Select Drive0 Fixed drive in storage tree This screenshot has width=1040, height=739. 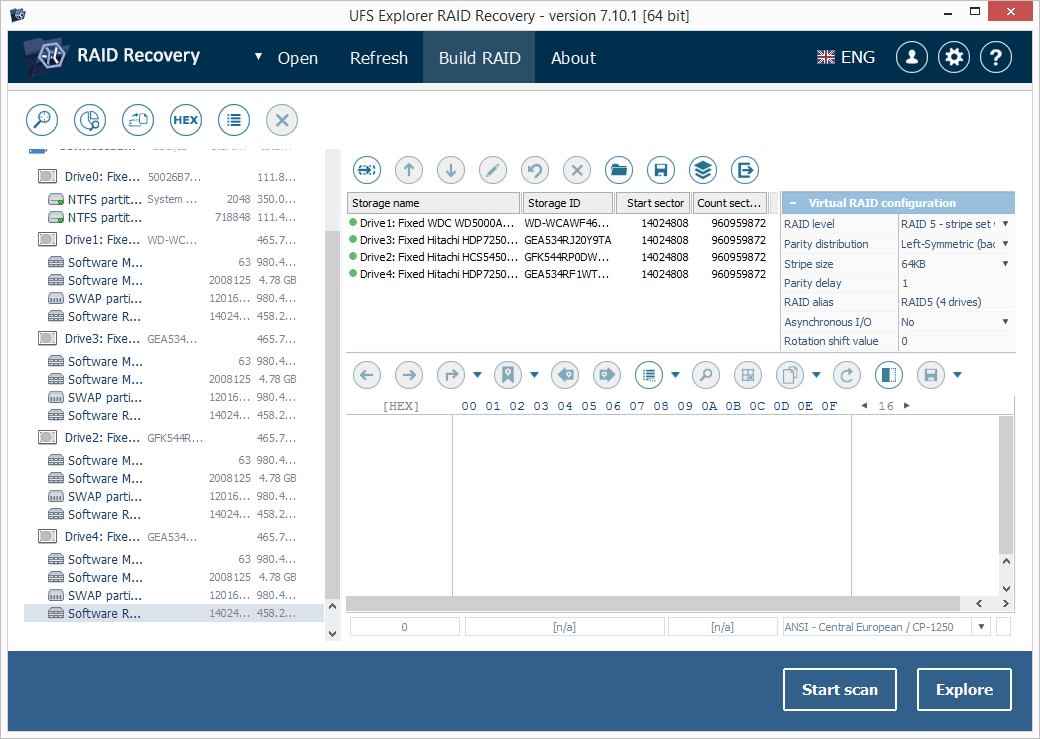tap(166, 176)
